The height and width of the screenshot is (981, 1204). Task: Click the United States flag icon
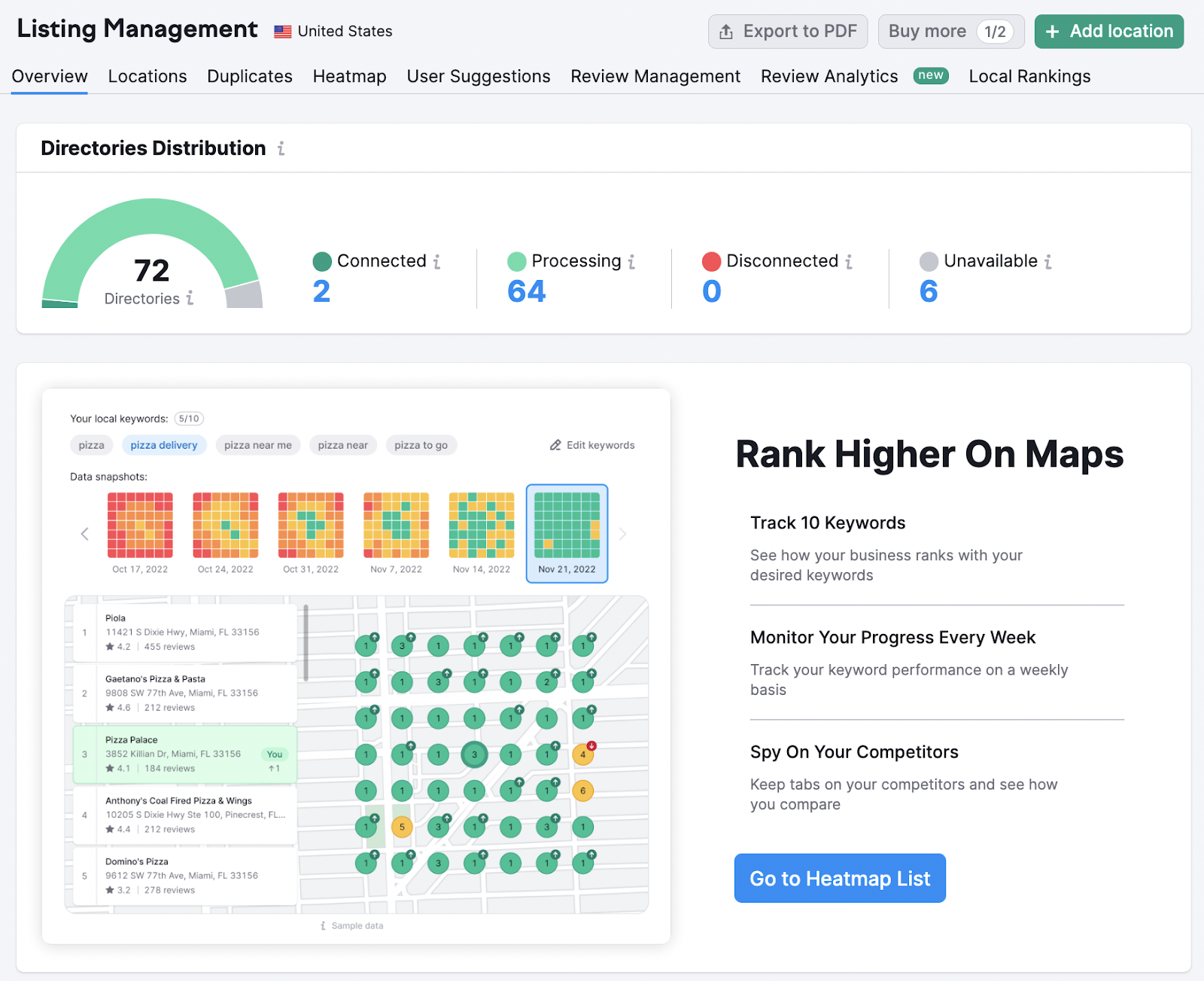282,31
